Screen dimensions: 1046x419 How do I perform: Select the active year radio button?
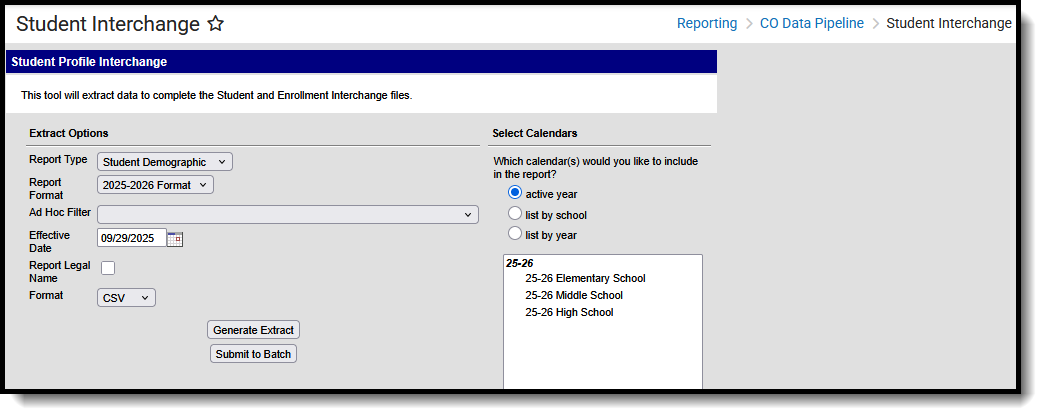[515, 193]
